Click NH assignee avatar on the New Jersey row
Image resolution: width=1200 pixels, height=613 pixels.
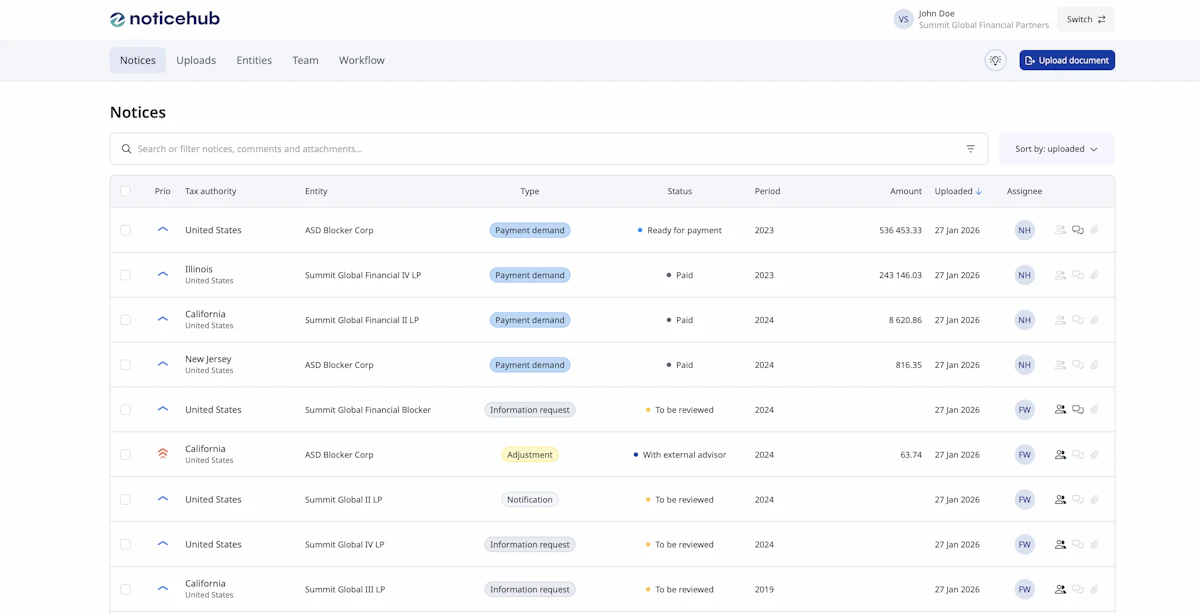click(x=1024, y=365)
